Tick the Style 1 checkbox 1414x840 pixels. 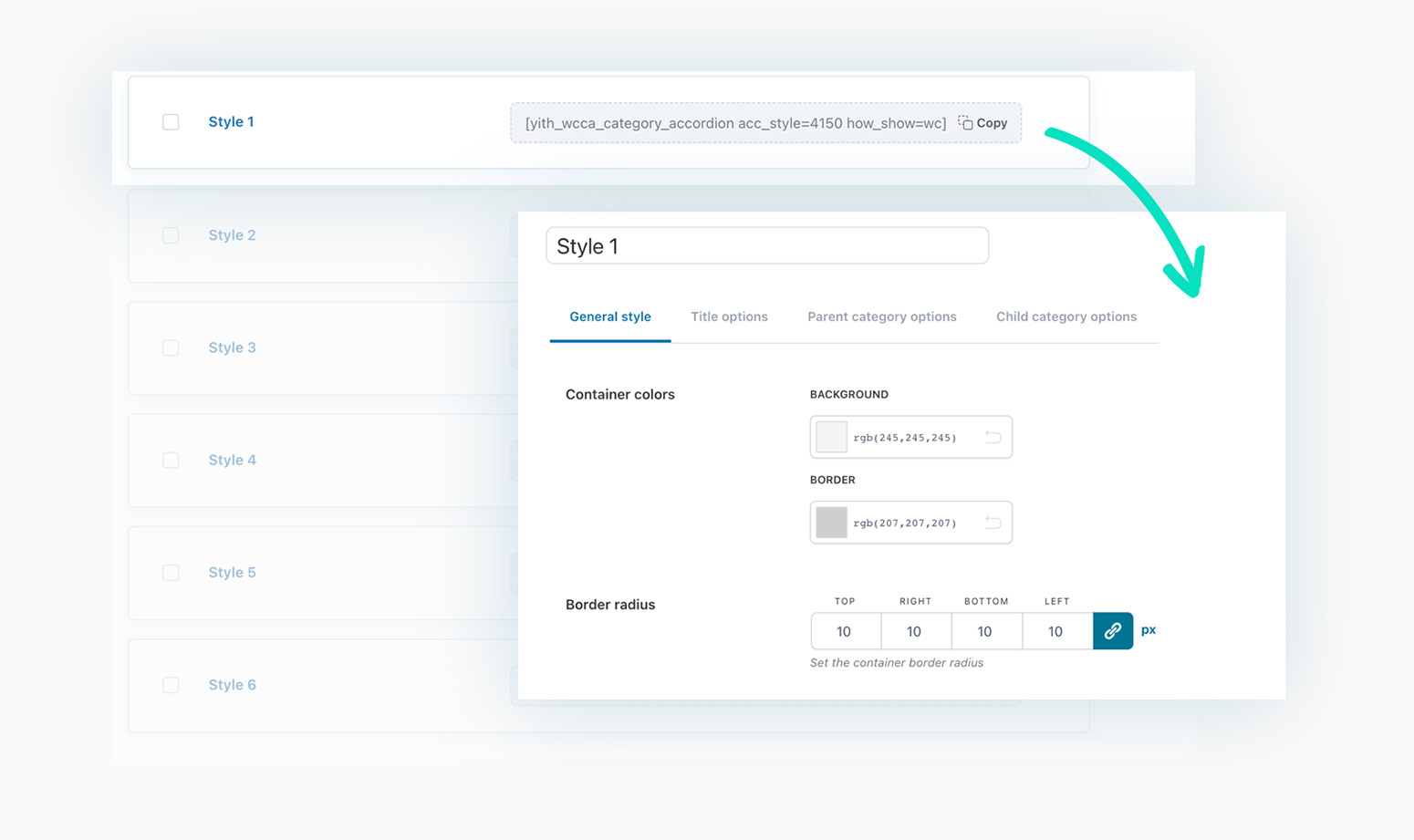[171, 122]
